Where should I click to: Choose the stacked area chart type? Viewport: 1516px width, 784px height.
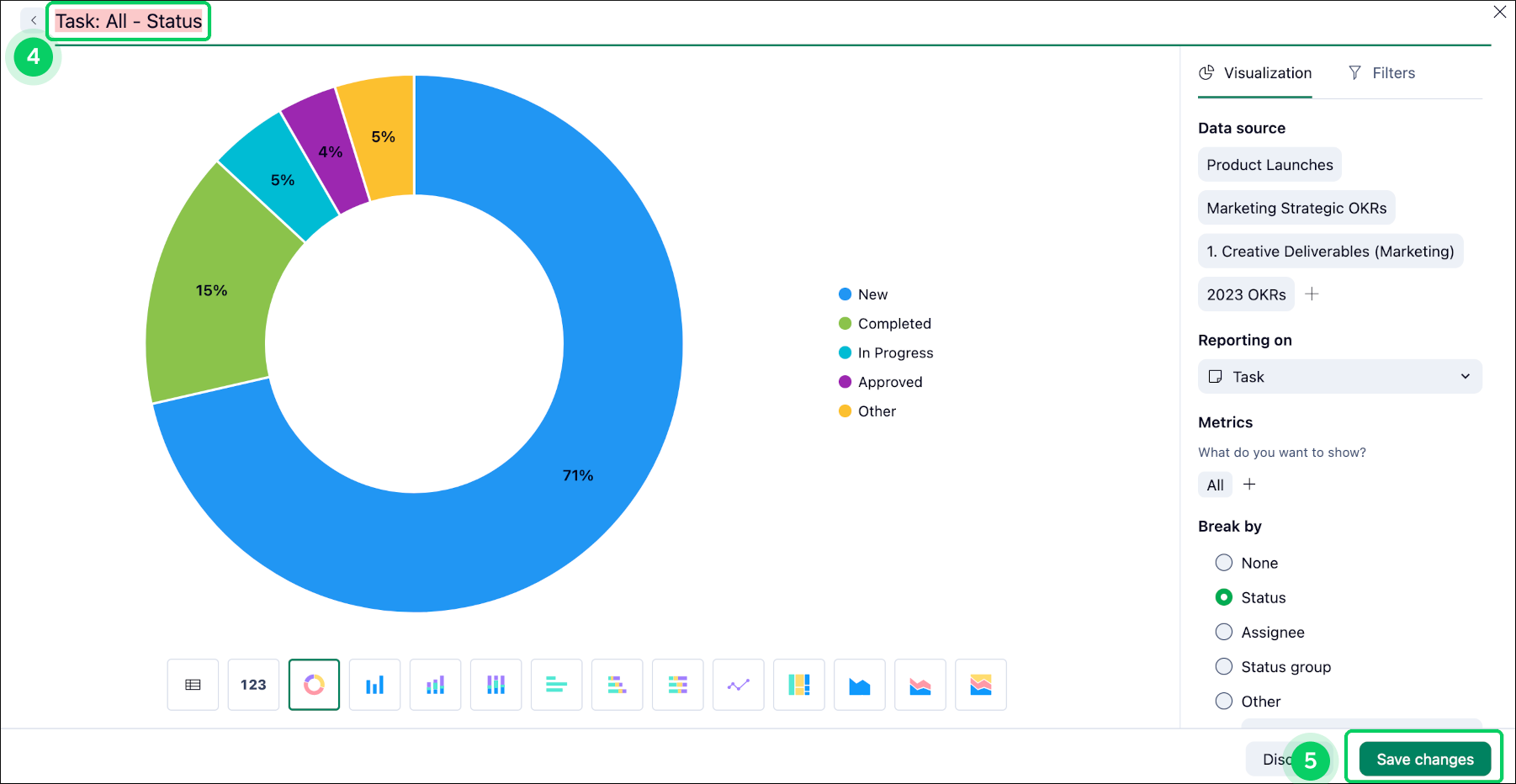(x=920, y=685)
